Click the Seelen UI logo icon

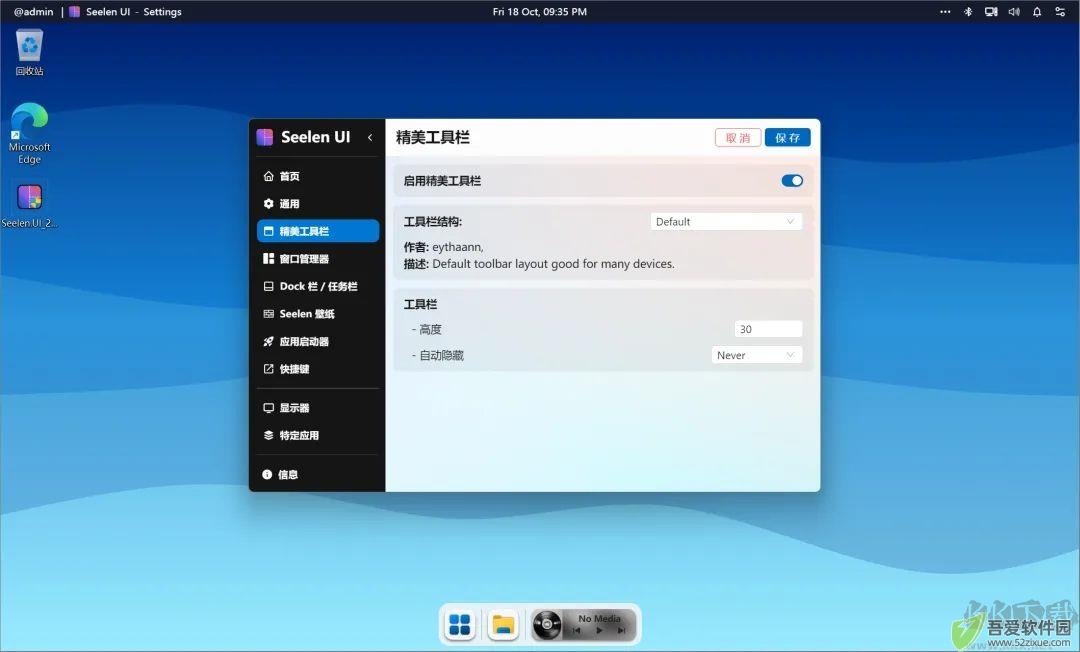(x=265, y=137)
